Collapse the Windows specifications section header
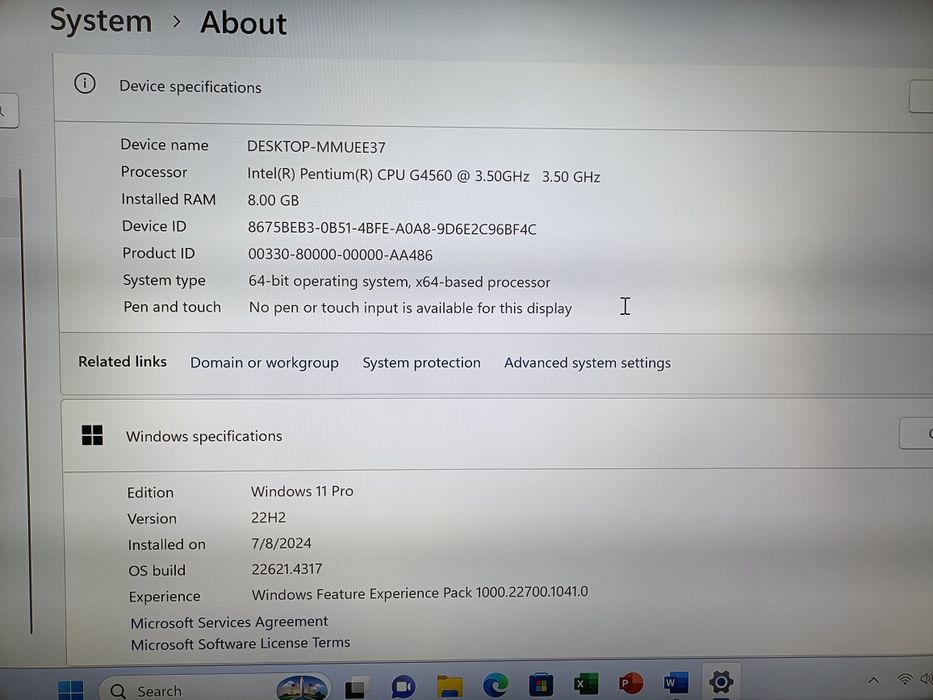 497,435
